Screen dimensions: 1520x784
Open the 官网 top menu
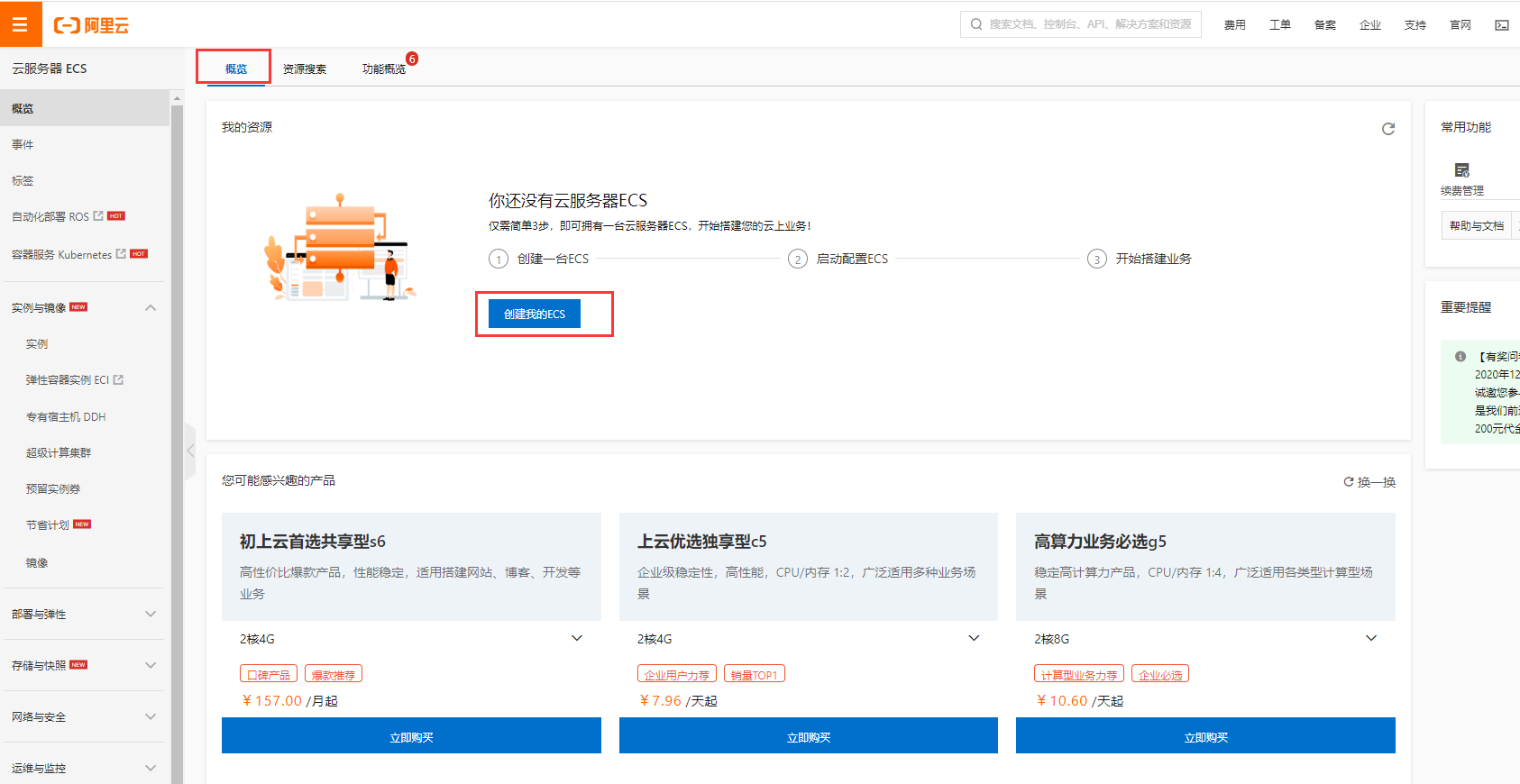pyautogui.click(x=1460, y=25)
